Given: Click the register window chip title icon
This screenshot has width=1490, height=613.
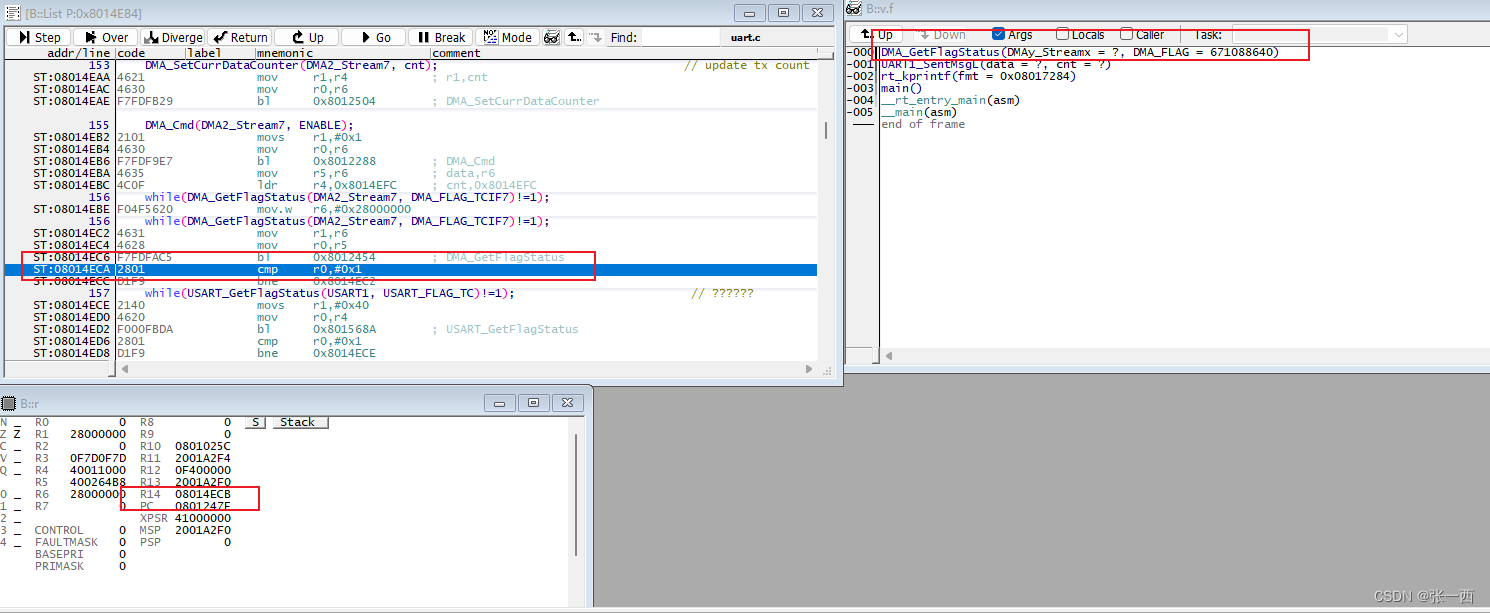Looking at the screenshot, I should tap(11, 403).
